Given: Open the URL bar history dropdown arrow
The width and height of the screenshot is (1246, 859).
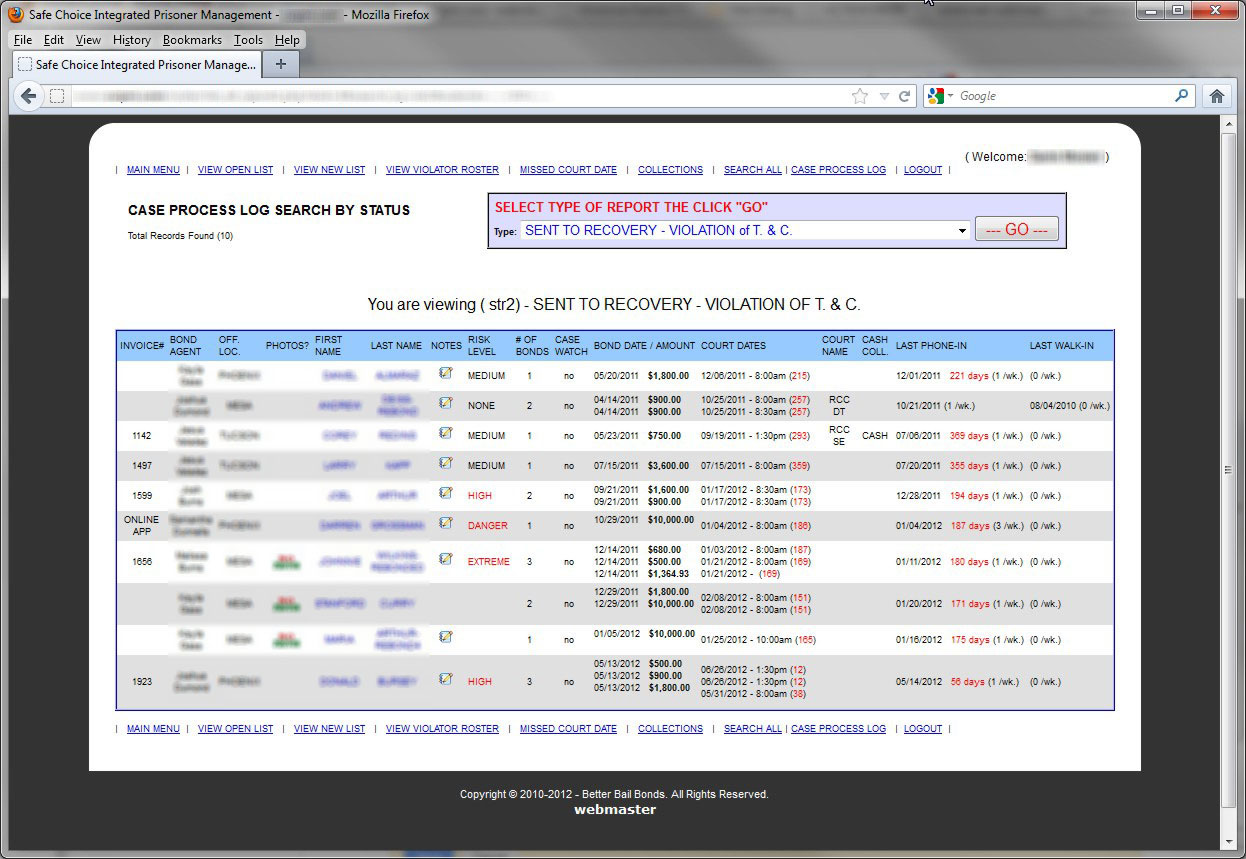Looking at the screenshot, I should click(x=884, y=96).
